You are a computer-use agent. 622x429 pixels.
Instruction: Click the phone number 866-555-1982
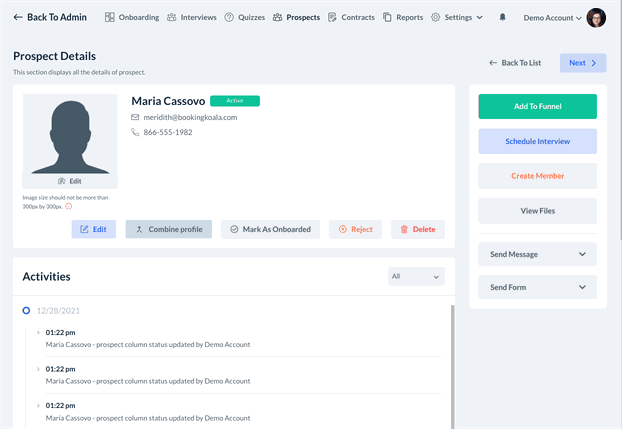click(x=168, y=132)
